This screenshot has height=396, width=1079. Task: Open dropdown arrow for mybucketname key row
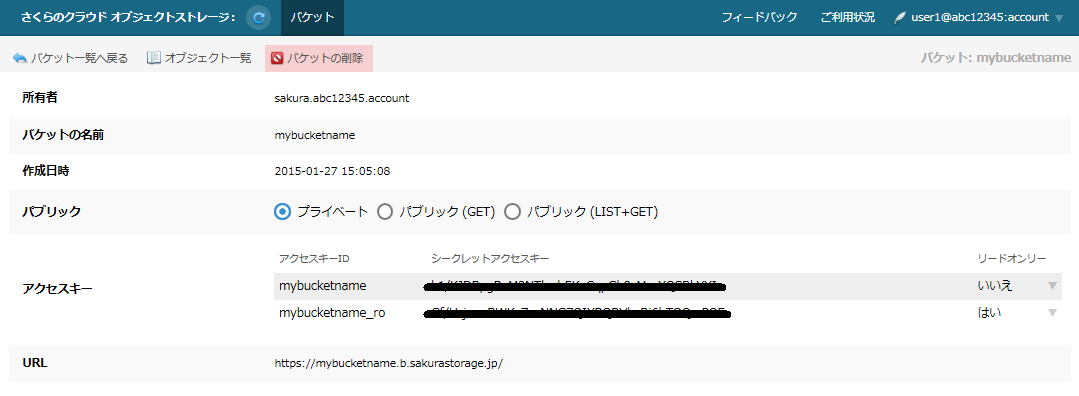[1052, 286]
